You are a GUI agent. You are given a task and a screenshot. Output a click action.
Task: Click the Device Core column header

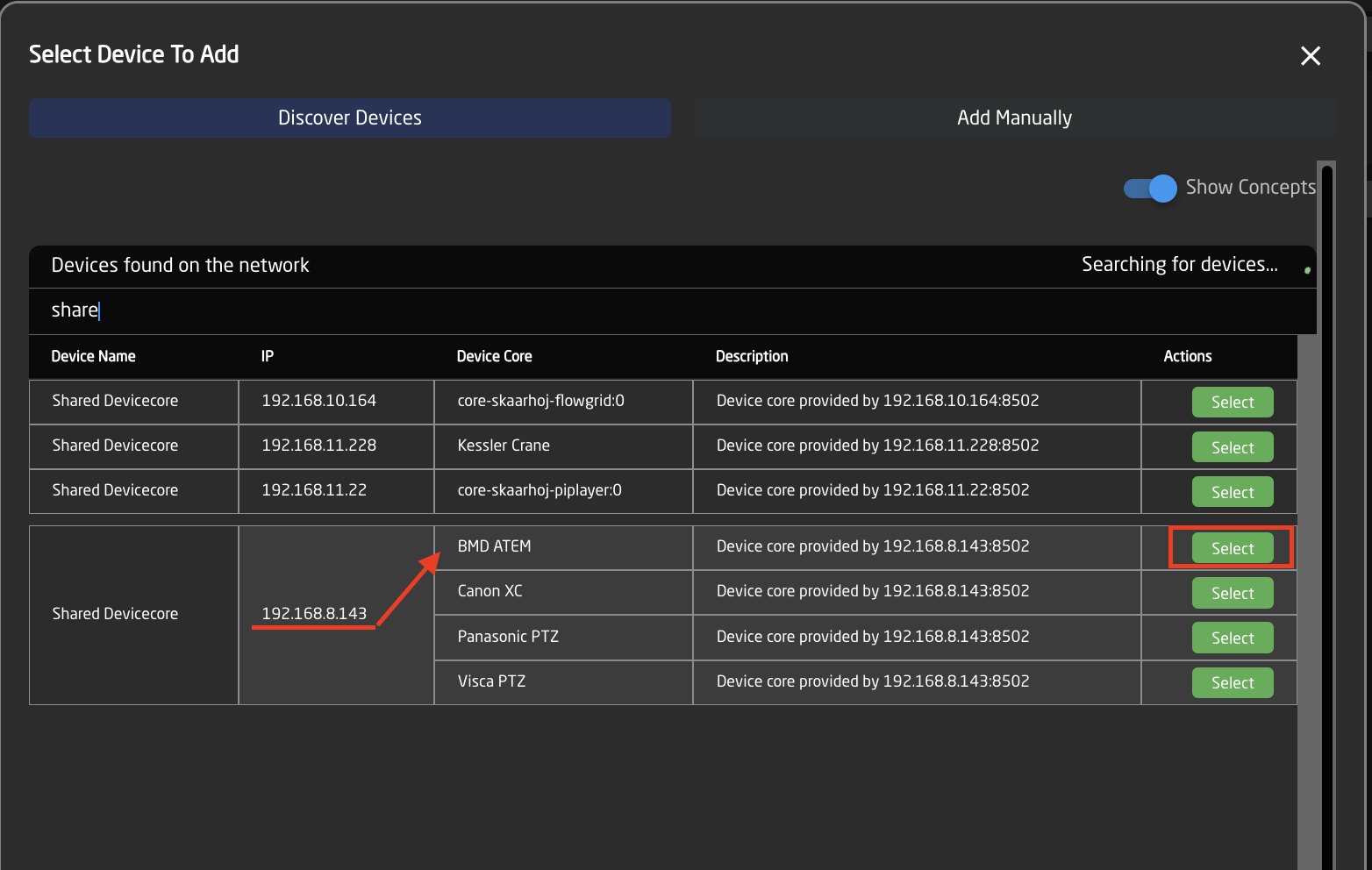click(x=494, y=357)
